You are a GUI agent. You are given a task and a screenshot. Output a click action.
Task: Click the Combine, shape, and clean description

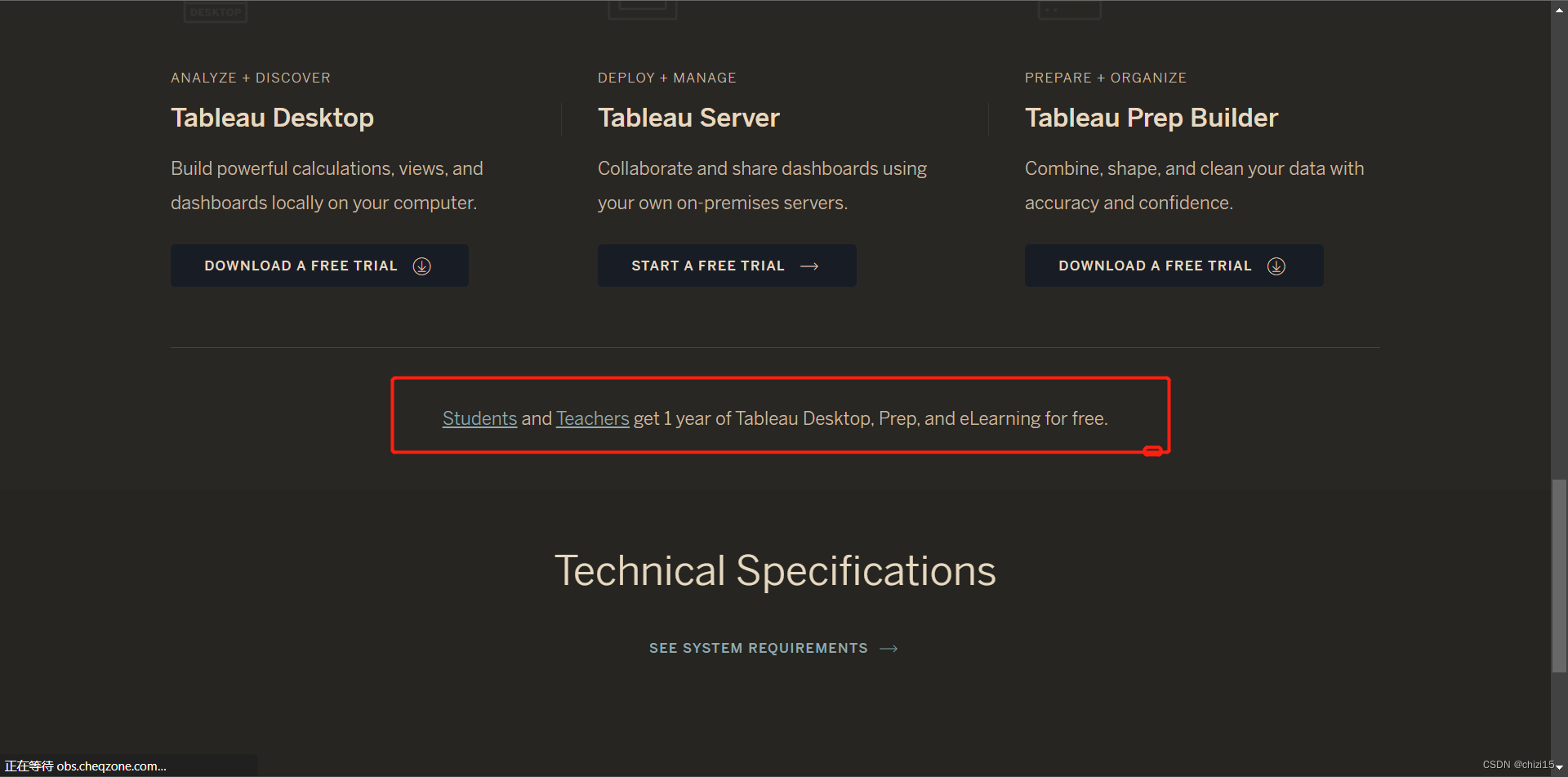[x=1194, y=185]
